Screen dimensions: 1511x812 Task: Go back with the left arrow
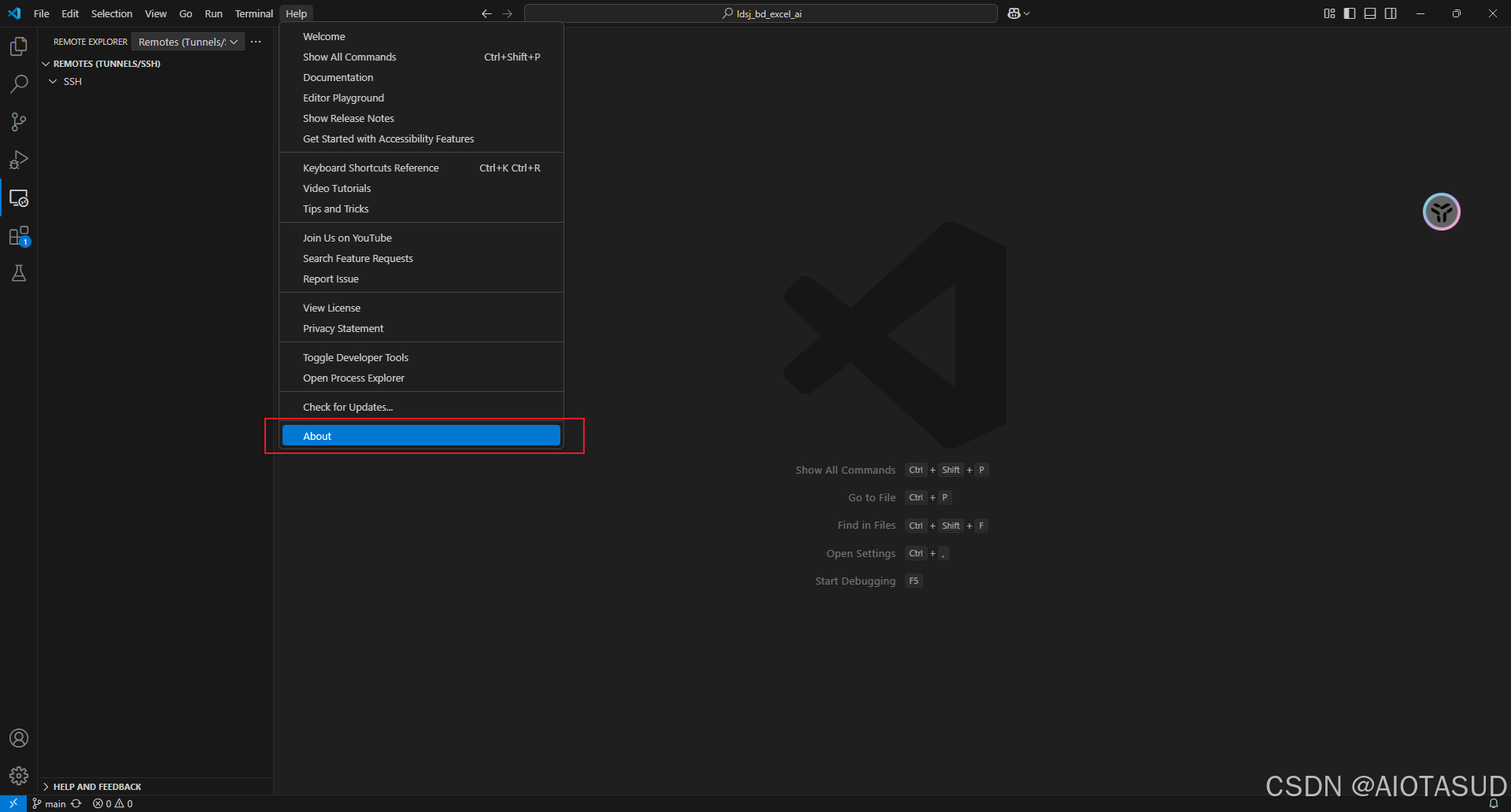click(486, 13)
